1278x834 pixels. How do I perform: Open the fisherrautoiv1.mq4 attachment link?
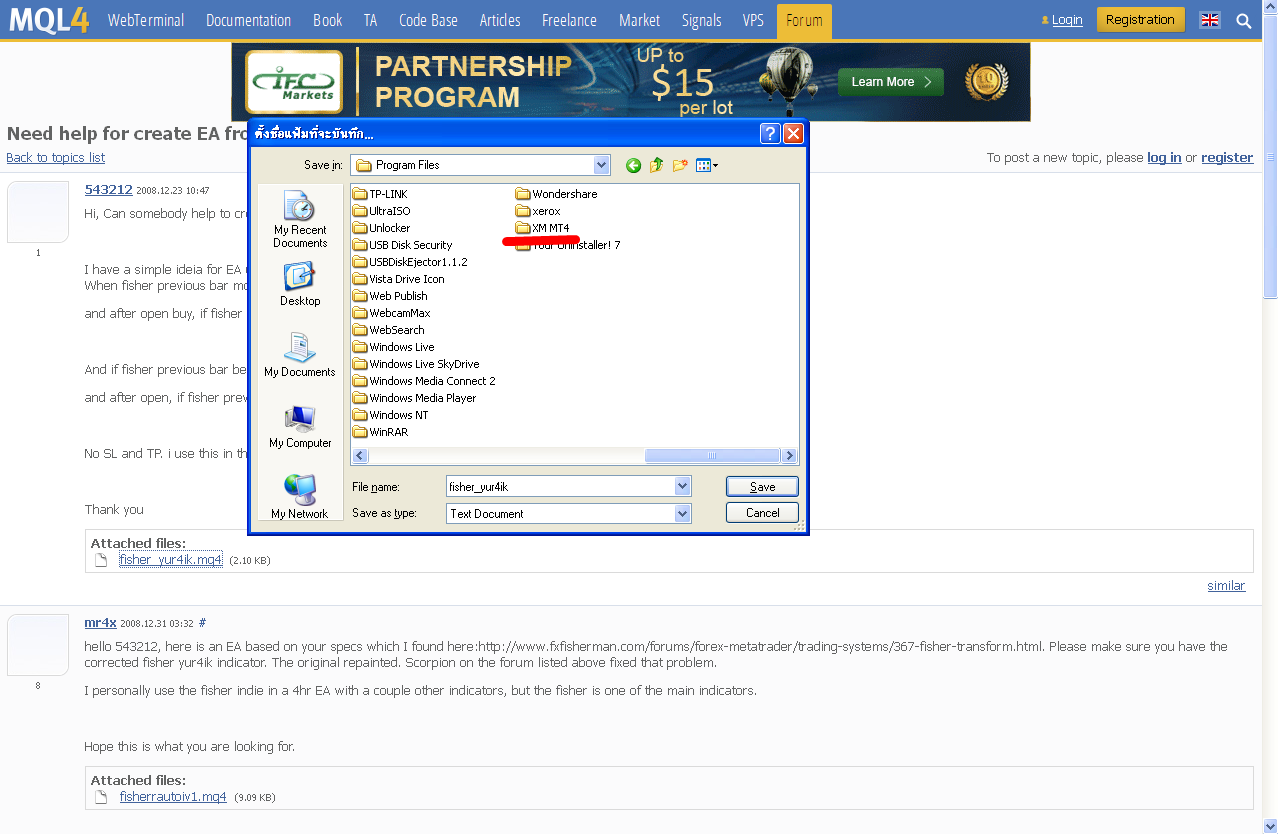click(x=173, y=797)
